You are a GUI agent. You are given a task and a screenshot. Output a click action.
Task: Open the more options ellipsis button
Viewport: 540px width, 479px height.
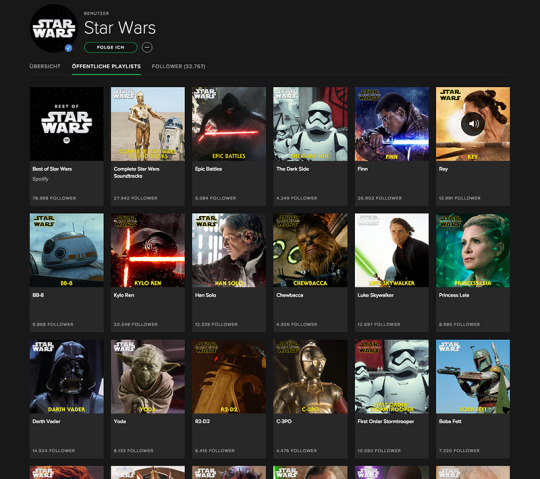147,47
